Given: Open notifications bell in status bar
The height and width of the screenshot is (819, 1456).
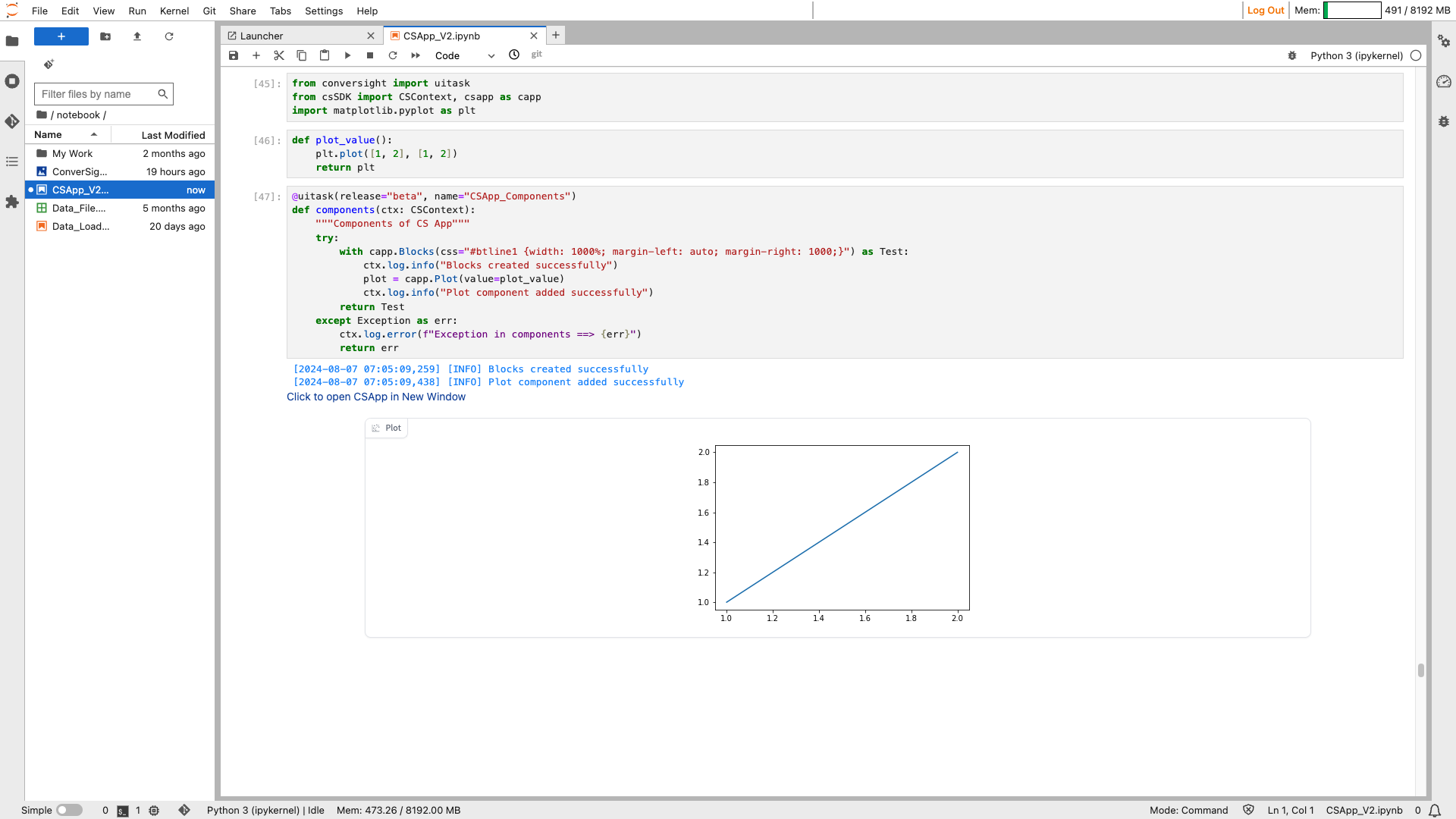Looking at the screenshot, I should 1435,810.
